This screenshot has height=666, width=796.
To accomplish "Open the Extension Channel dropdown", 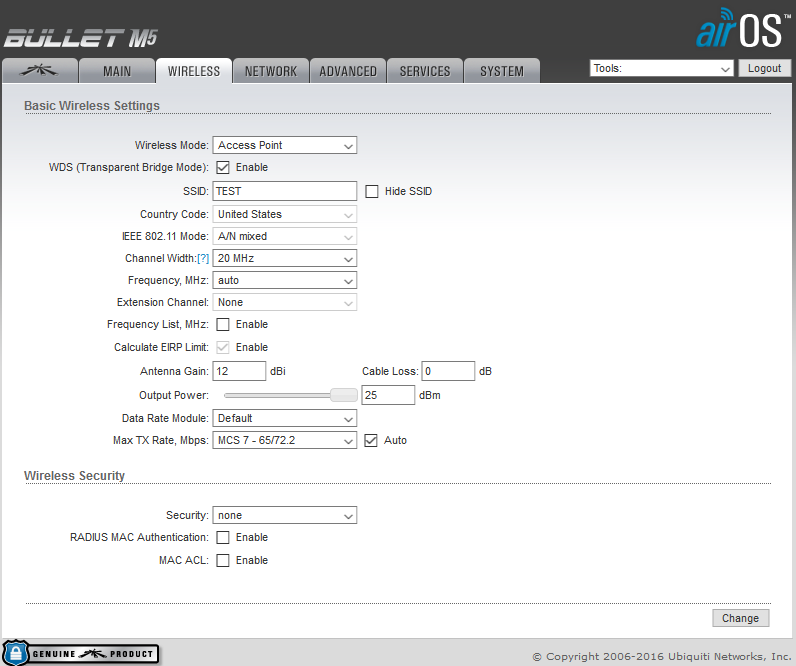I will 285,303.
